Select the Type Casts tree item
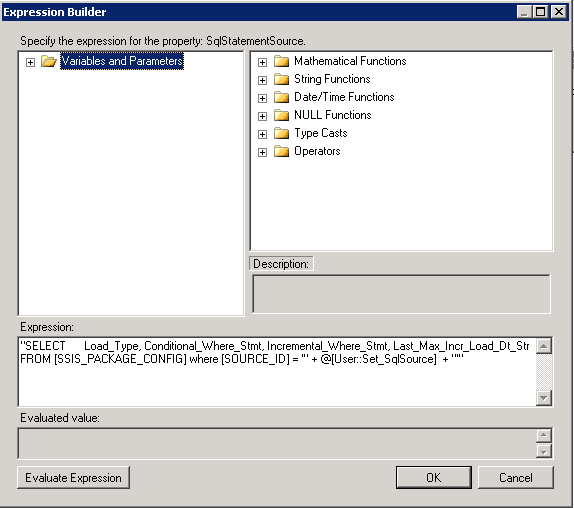Viewport: 574px width, 508px height. [321, 133]
